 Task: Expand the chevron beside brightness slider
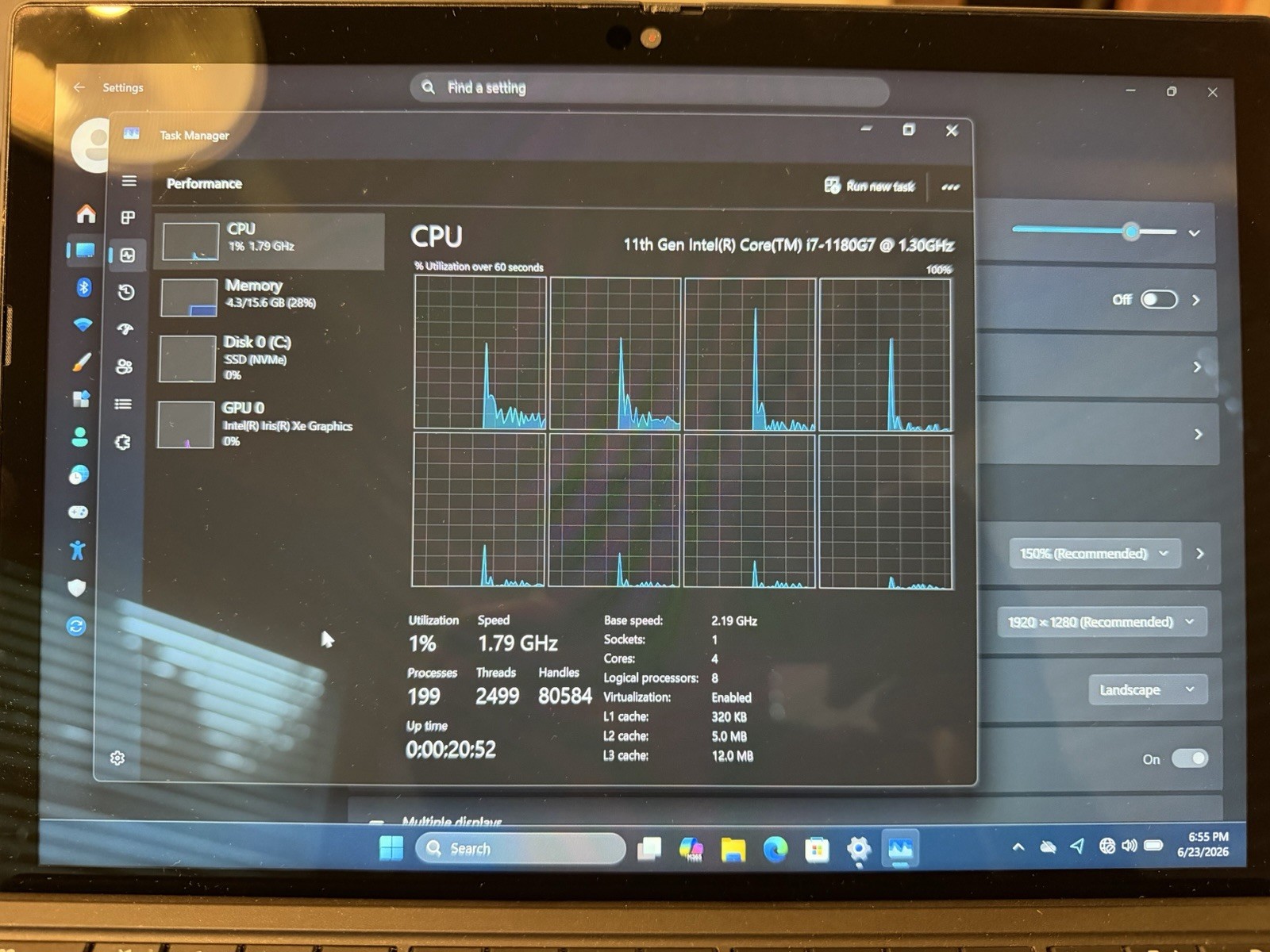tap(1194, 233)
